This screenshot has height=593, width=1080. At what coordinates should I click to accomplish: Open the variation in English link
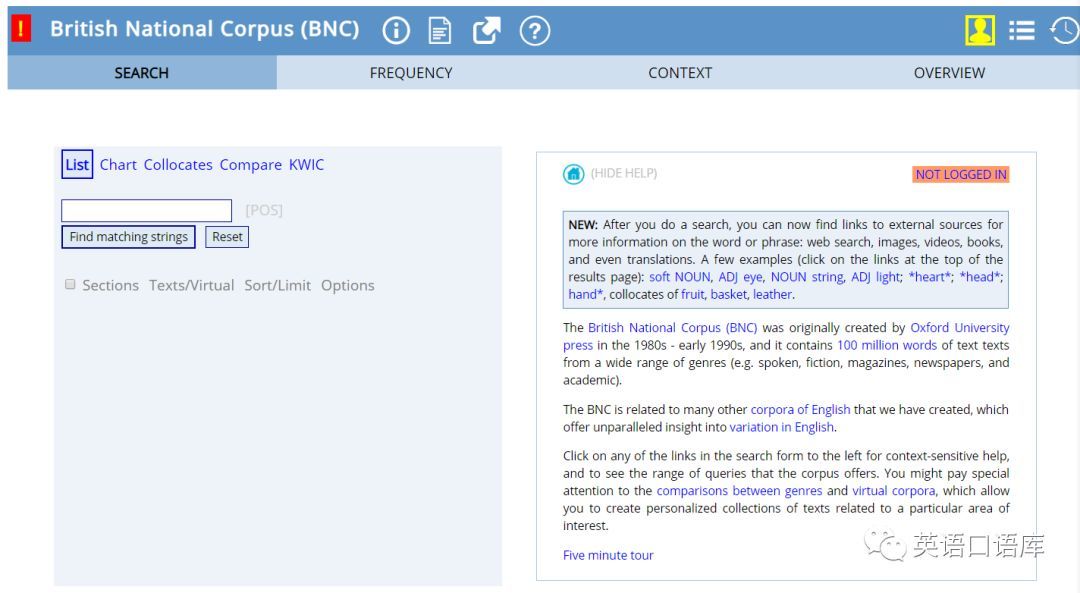click(x=782, y=427)
